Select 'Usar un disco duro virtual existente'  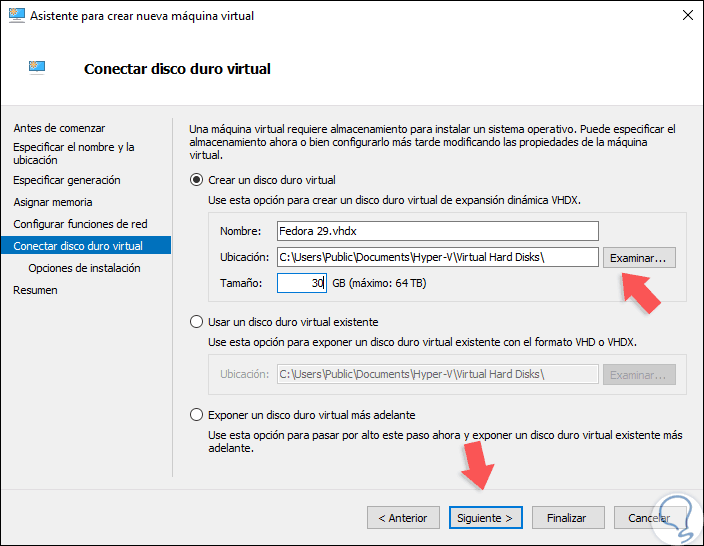click(x=197, y=322)
